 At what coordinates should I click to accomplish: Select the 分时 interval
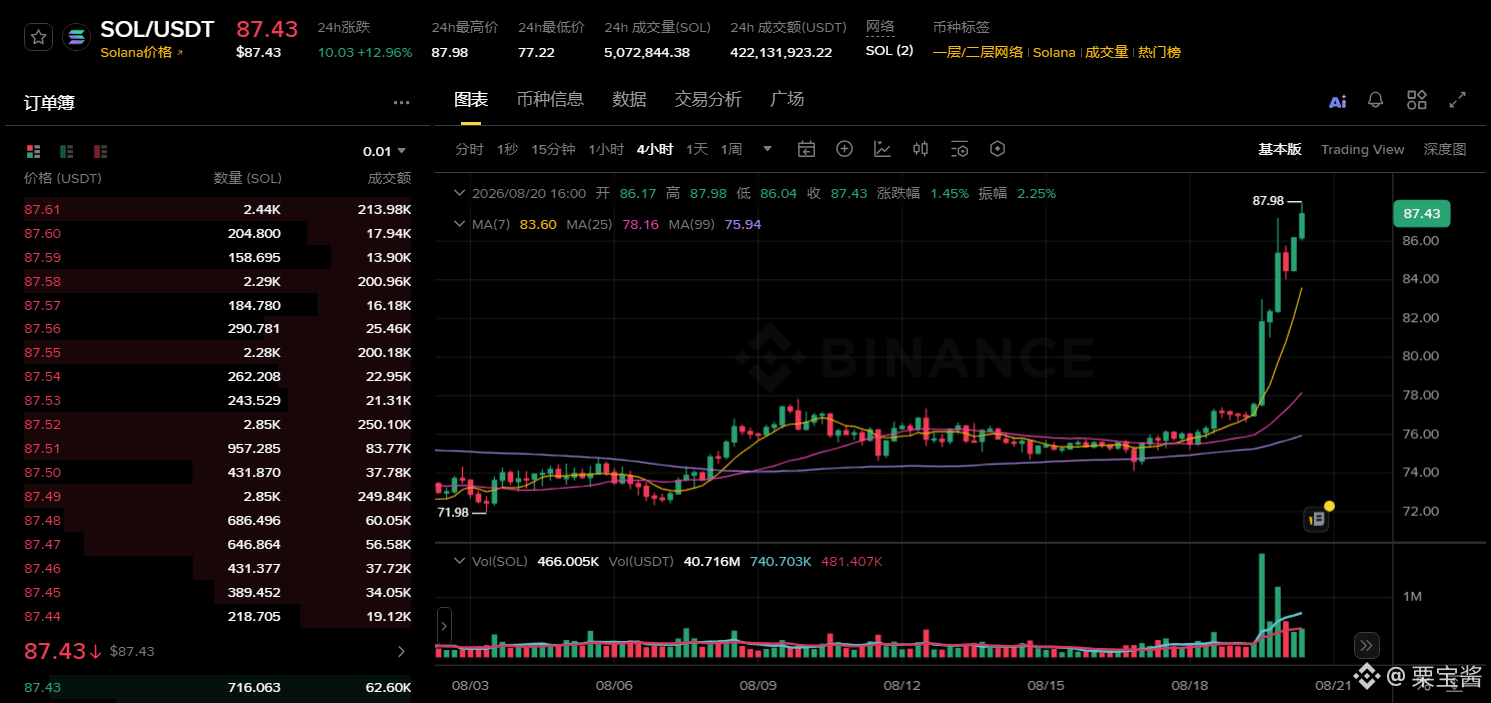(469, 149)
